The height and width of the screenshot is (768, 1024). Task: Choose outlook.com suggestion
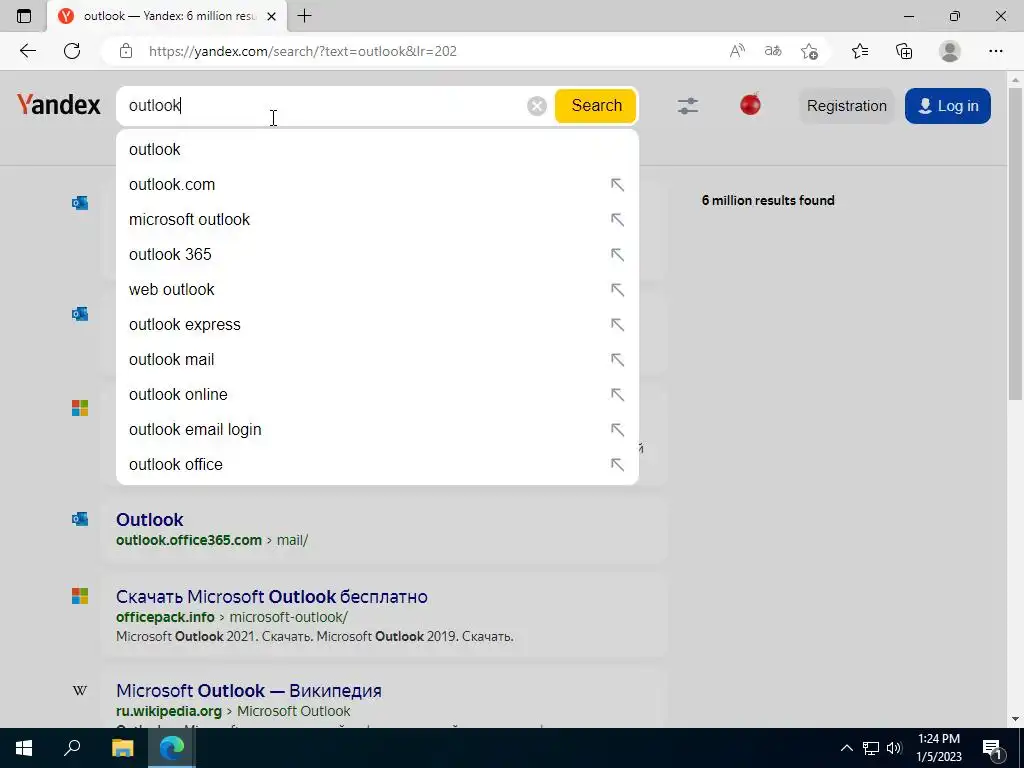(x=377, y=185)
